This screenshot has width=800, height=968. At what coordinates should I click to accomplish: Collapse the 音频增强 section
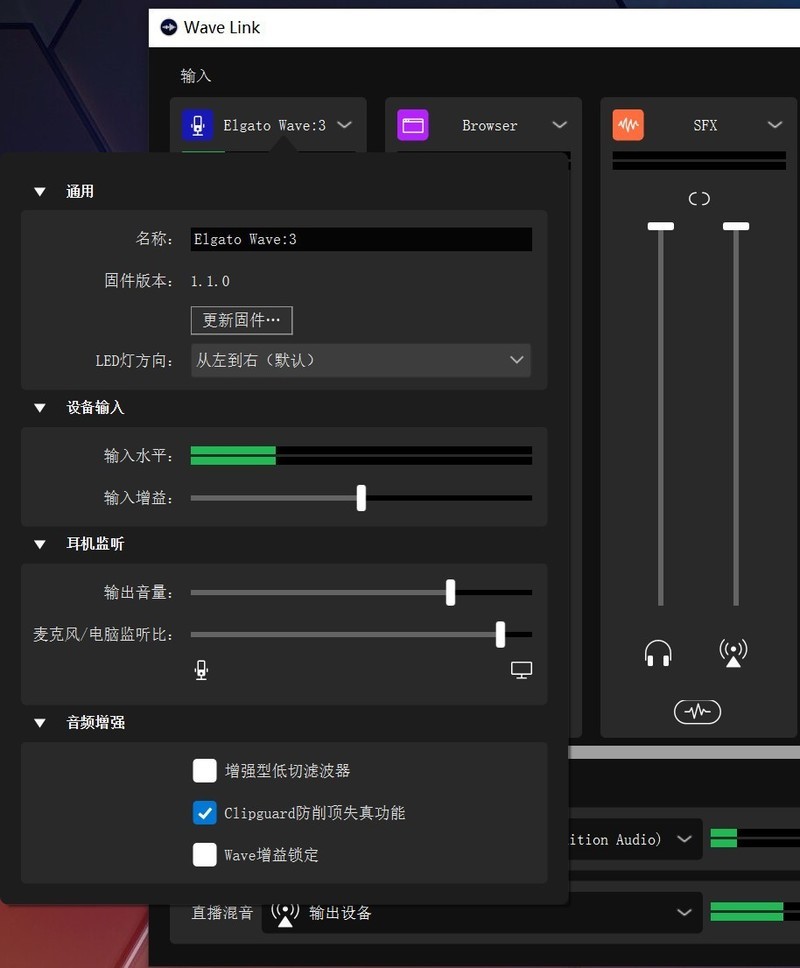(39, 722)
